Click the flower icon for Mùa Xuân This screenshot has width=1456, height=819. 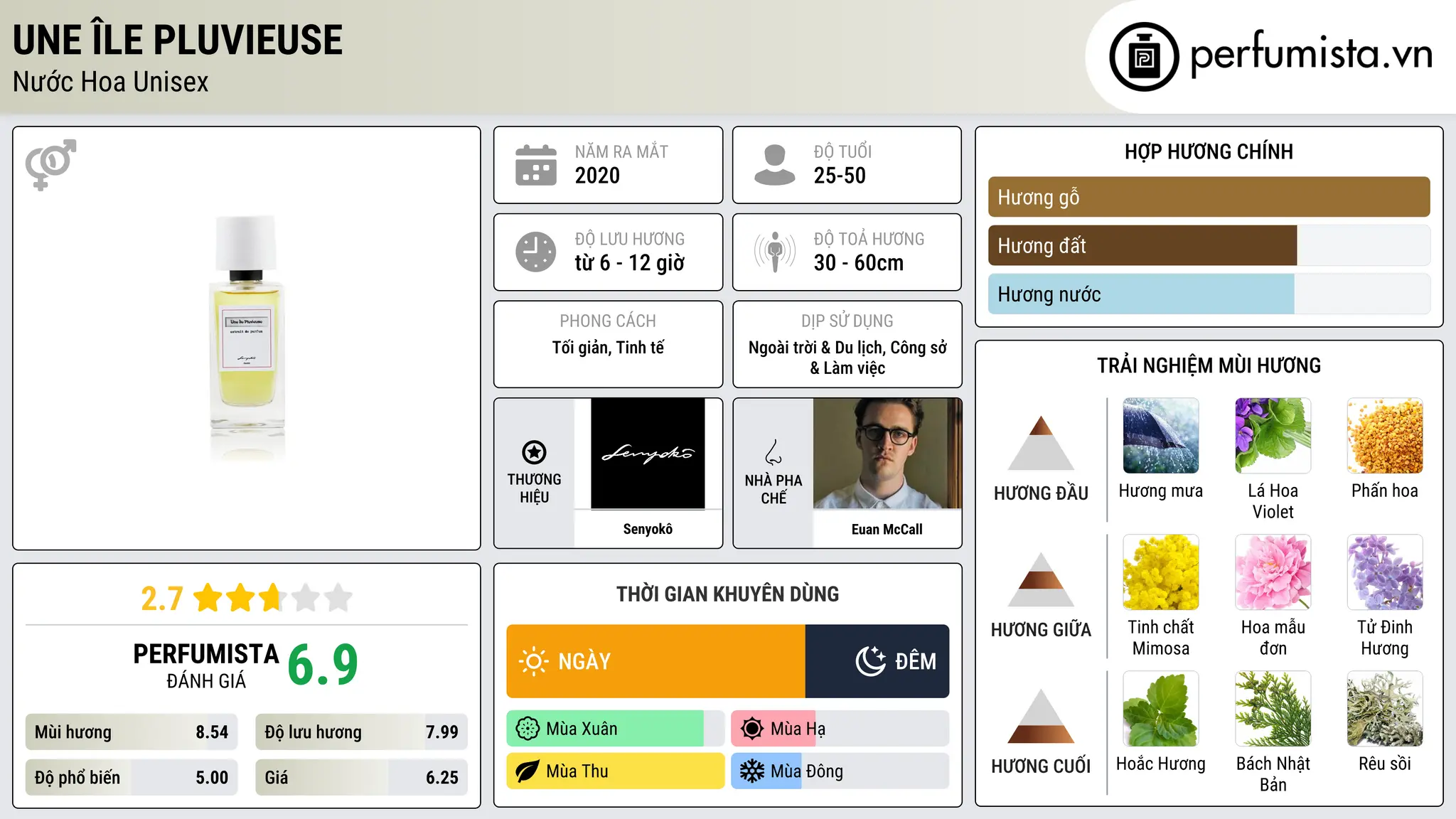coord(528,729)
